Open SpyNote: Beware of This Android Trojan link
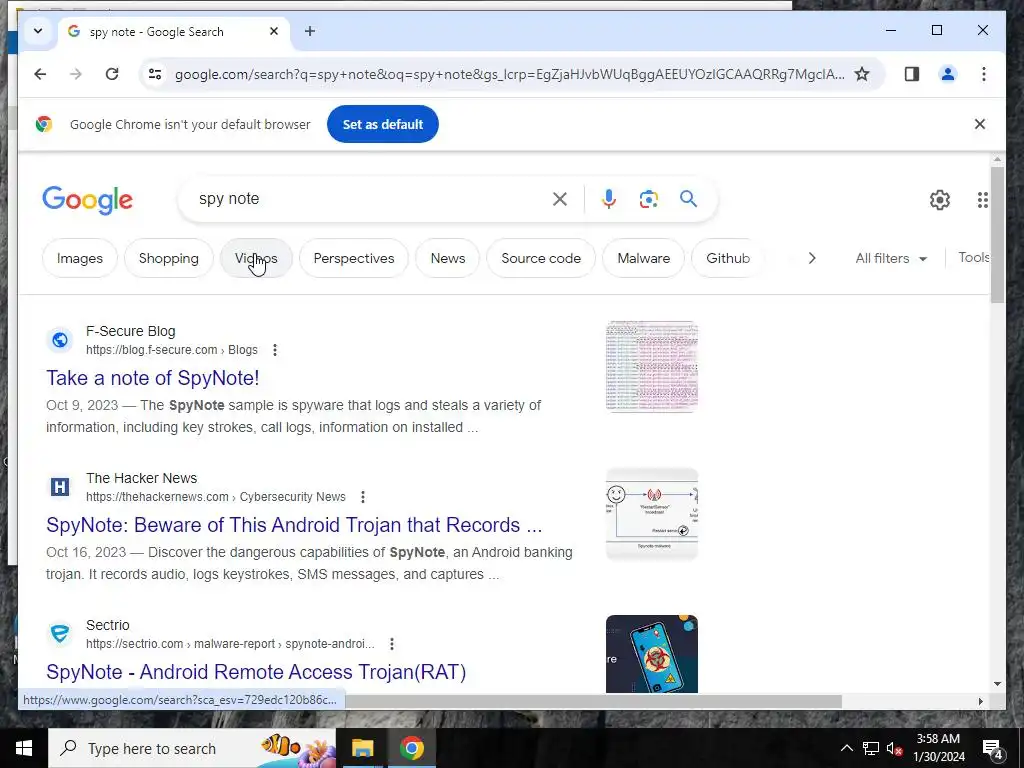1024x768 pixels. click(x=294, y=525)
